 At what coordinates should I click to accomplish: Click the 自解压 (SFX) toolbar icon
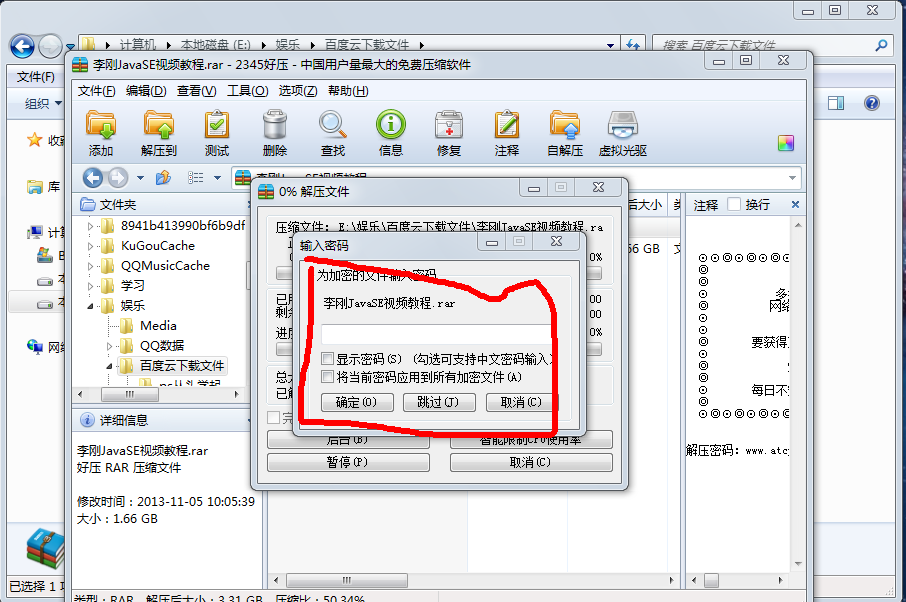pyautogui.click(x=565, y=133)
